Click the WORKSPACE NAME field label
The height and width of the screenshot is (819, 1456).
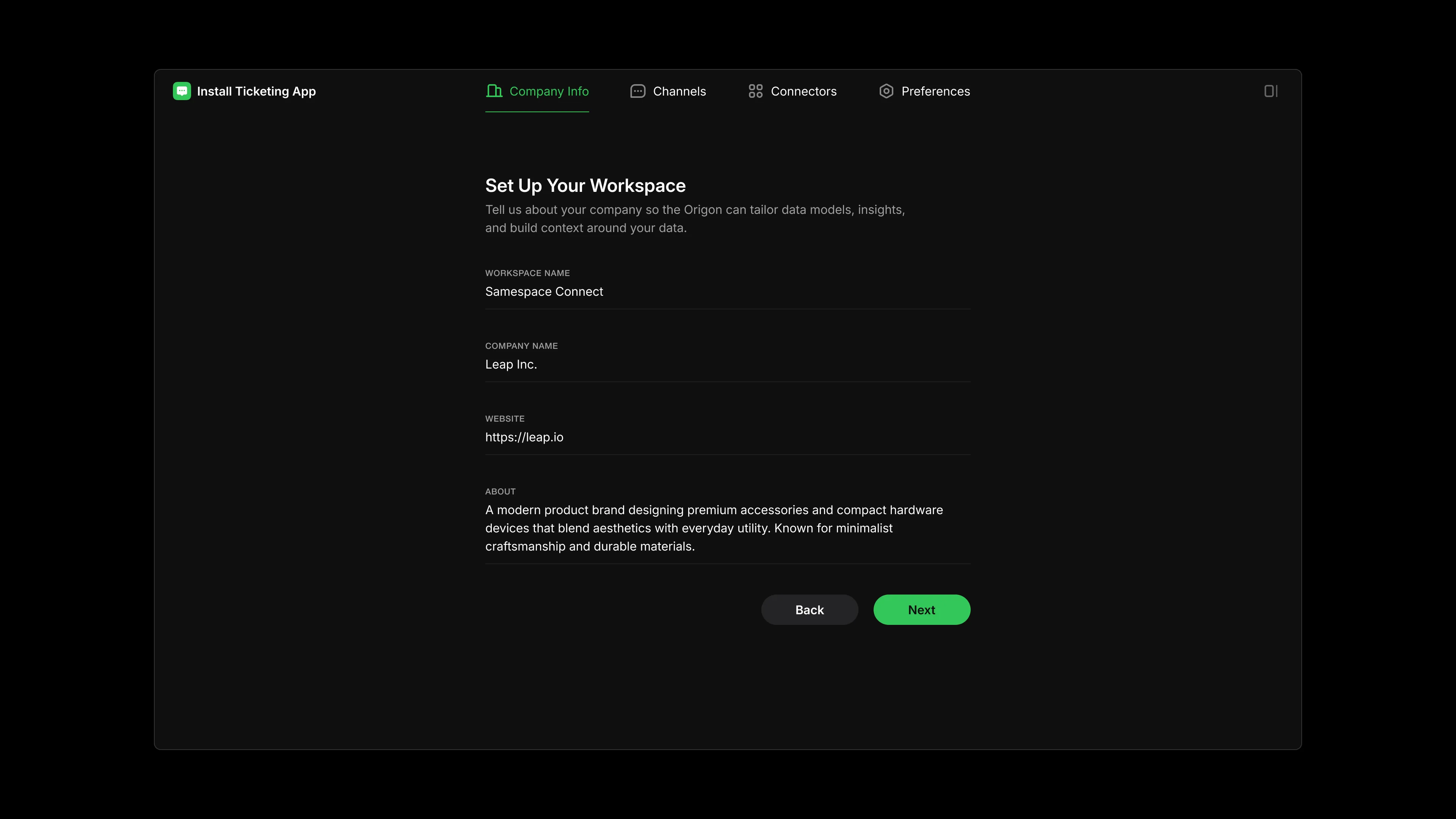point(527,273)
